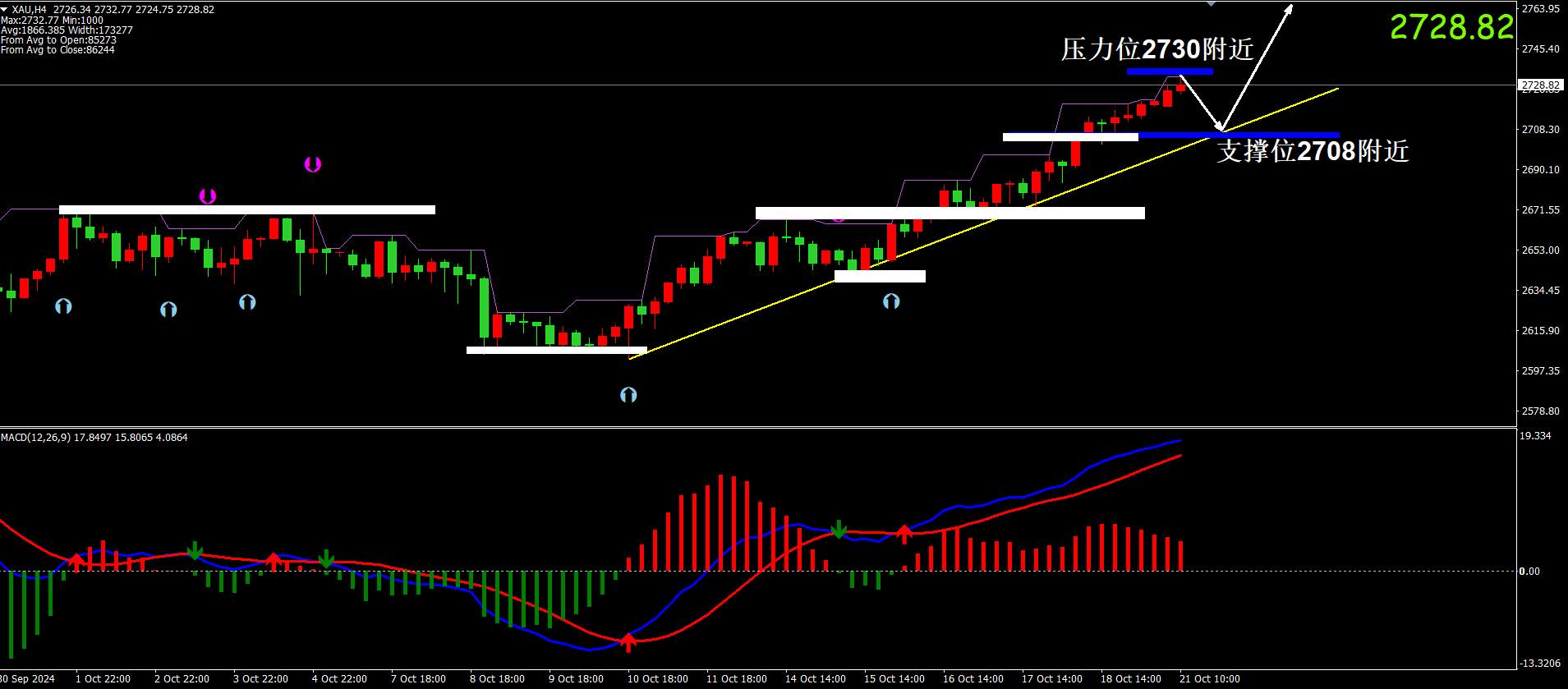Click the '14 Oct 14:00' time label

click(816, 679)
